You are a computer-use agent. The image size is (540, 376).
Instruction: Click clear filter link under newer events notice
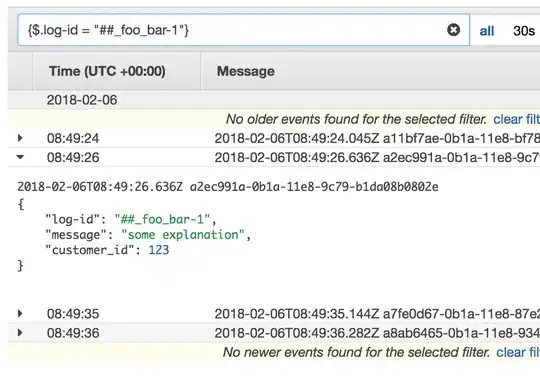pos(518,352)
